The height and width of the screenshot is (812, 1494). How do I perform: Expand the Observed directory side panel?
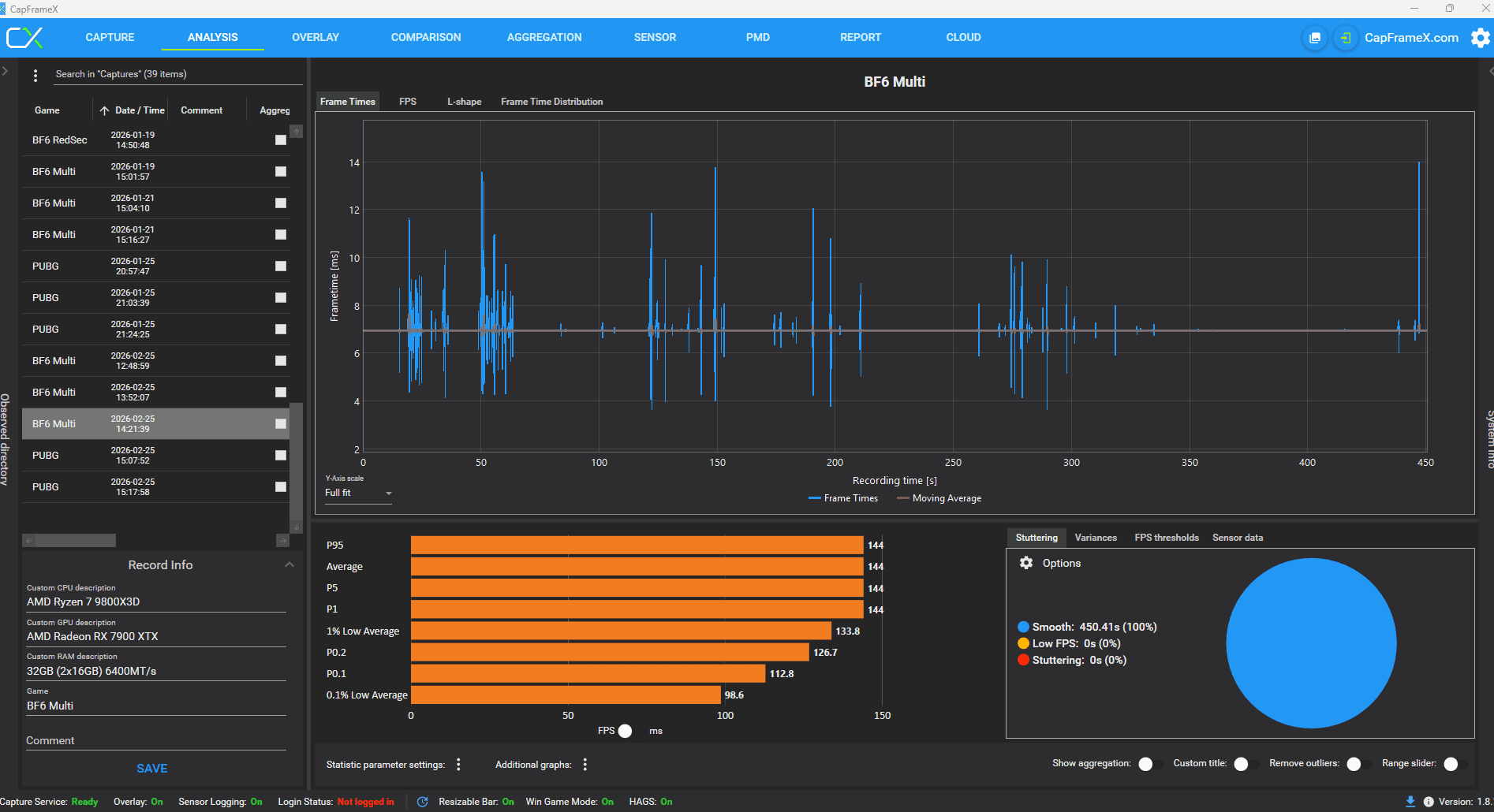5,439
